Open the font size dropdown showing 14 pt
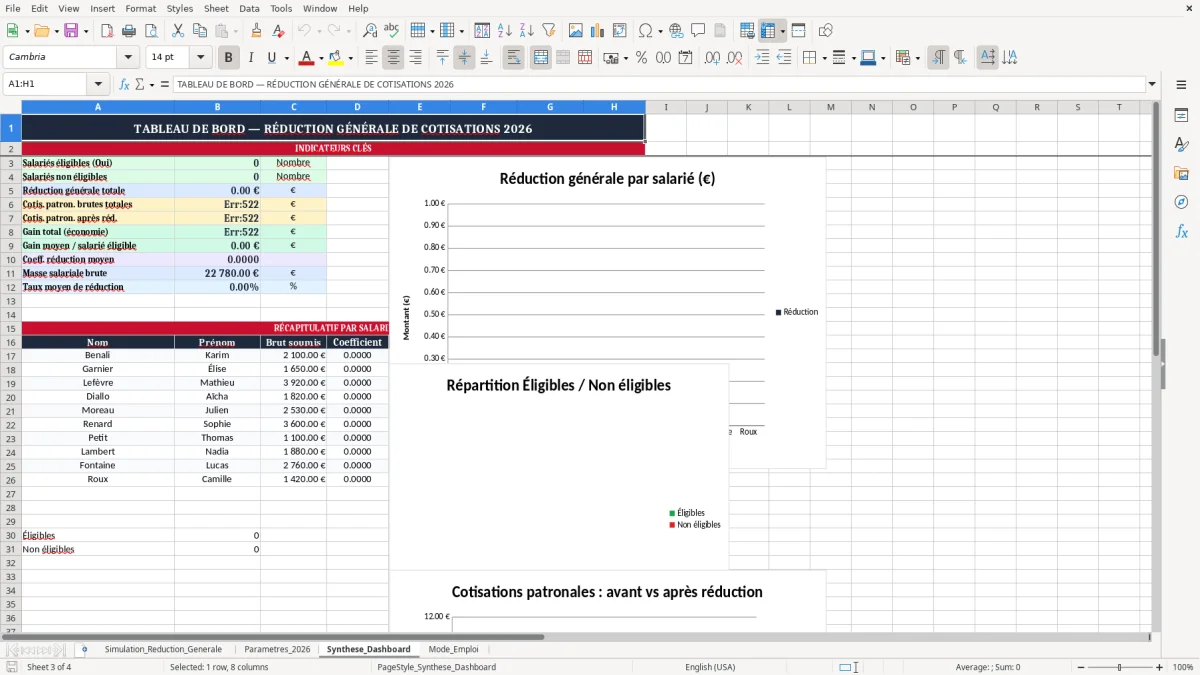Viewport: 1200px width, 675px height. point(200,58)
